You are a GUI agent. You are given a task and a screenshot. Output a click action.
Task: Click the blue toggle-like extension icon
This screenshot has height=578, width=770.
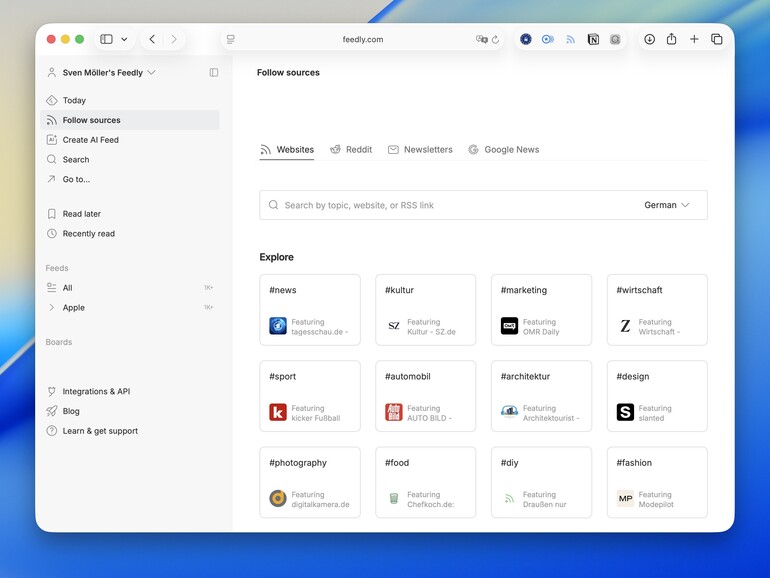pos(548,39)
